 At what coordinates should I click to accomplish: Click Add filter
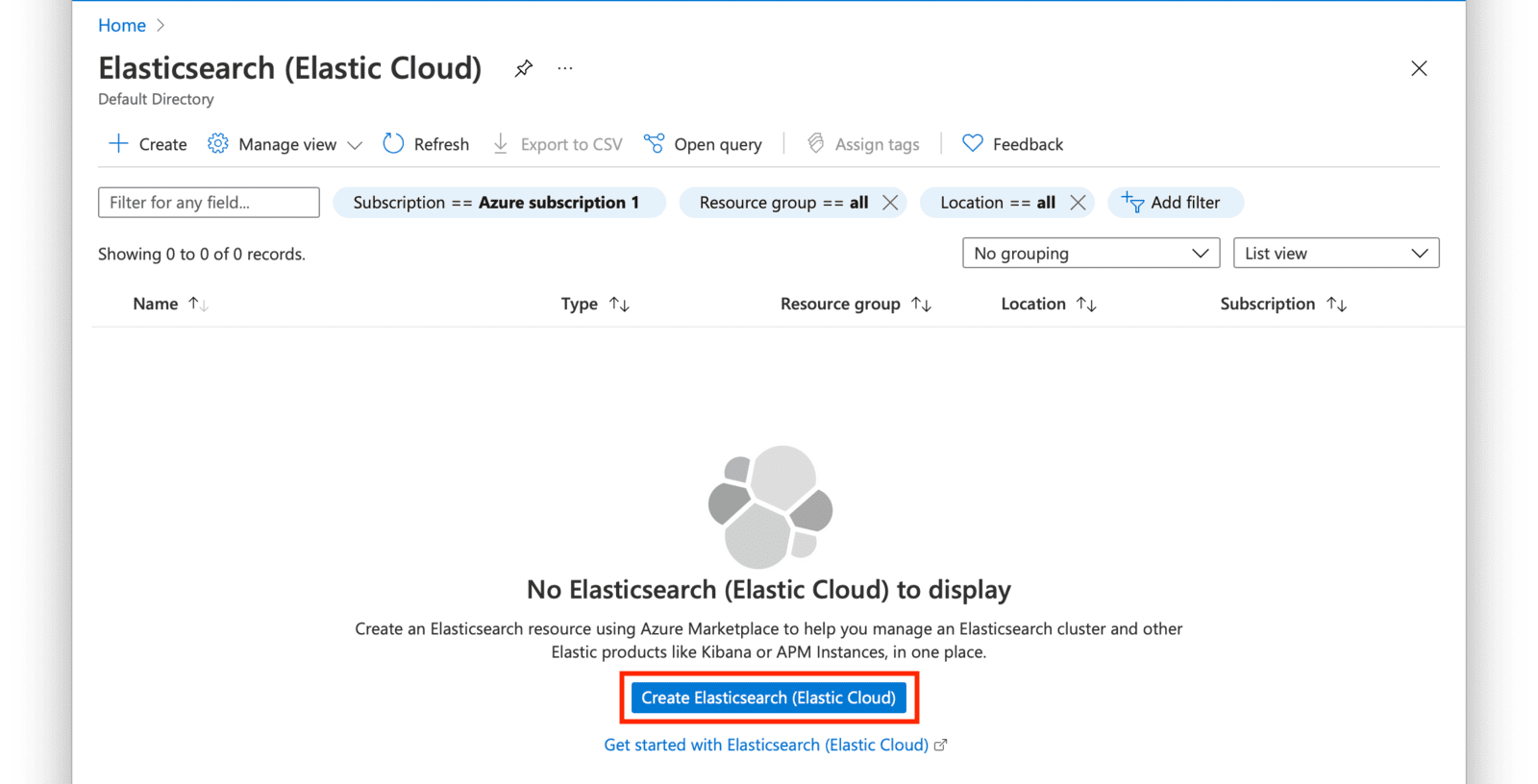tap(1176, 203)
